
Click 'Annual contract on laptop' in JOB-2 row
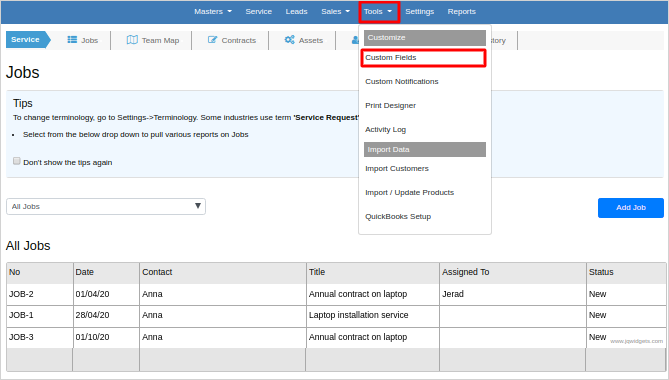click(x=373, y=294)
